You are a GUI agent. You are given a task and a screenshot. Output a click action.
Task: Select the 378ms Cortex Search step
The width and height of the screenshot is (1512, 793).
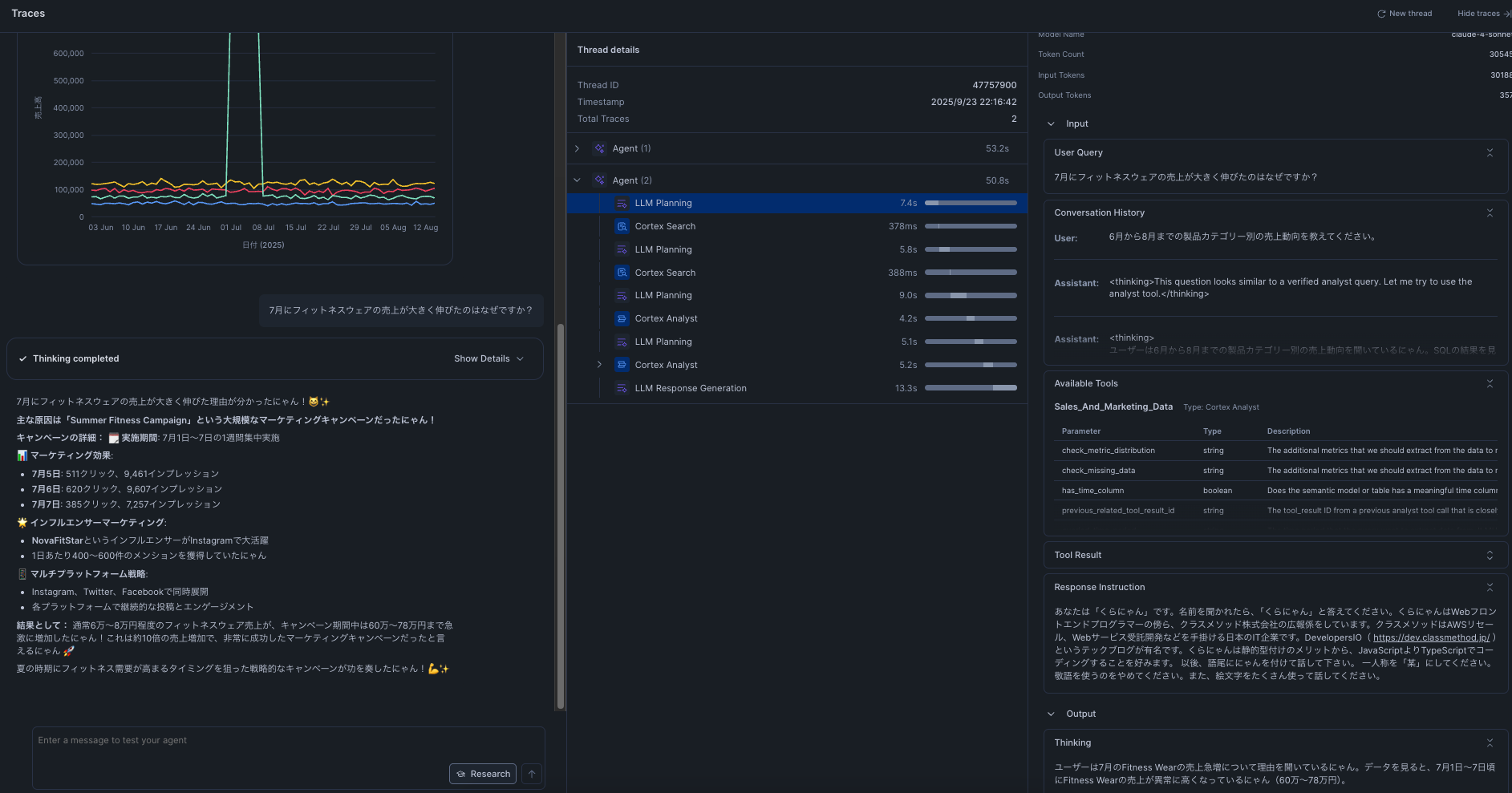point(797,227)
